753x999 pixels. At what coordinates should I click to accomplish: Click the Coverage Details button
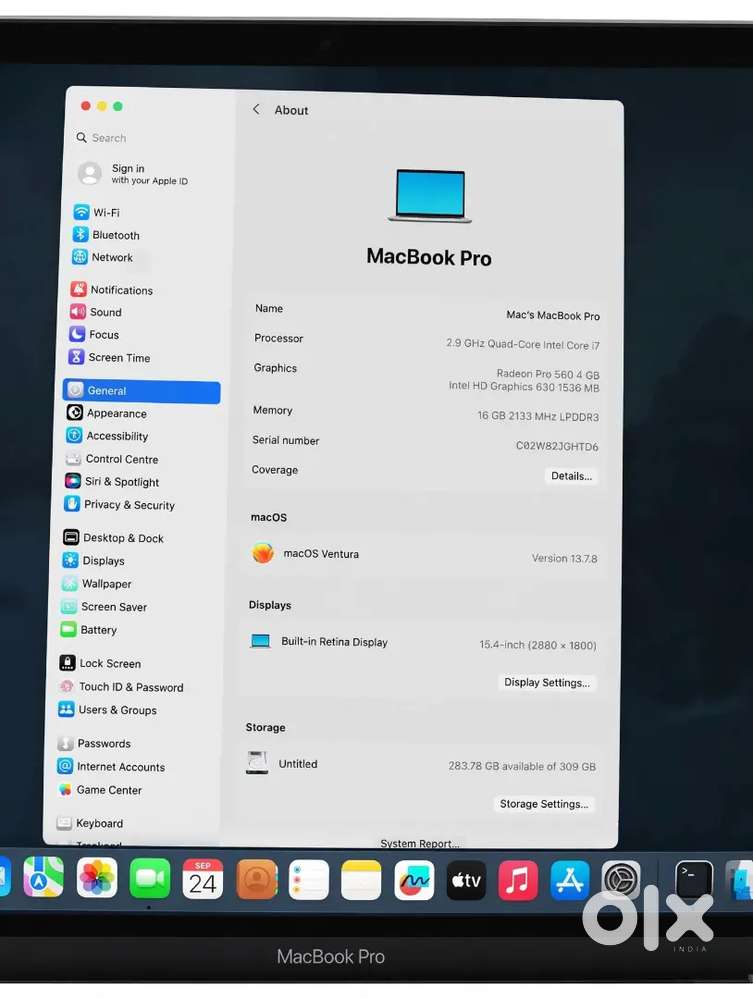pyautogui.click(x=571, y=476)
